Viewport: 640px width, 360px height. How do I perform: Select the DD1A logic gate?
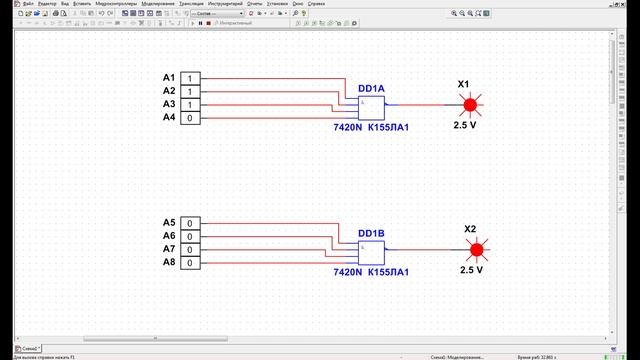[371, 108]
